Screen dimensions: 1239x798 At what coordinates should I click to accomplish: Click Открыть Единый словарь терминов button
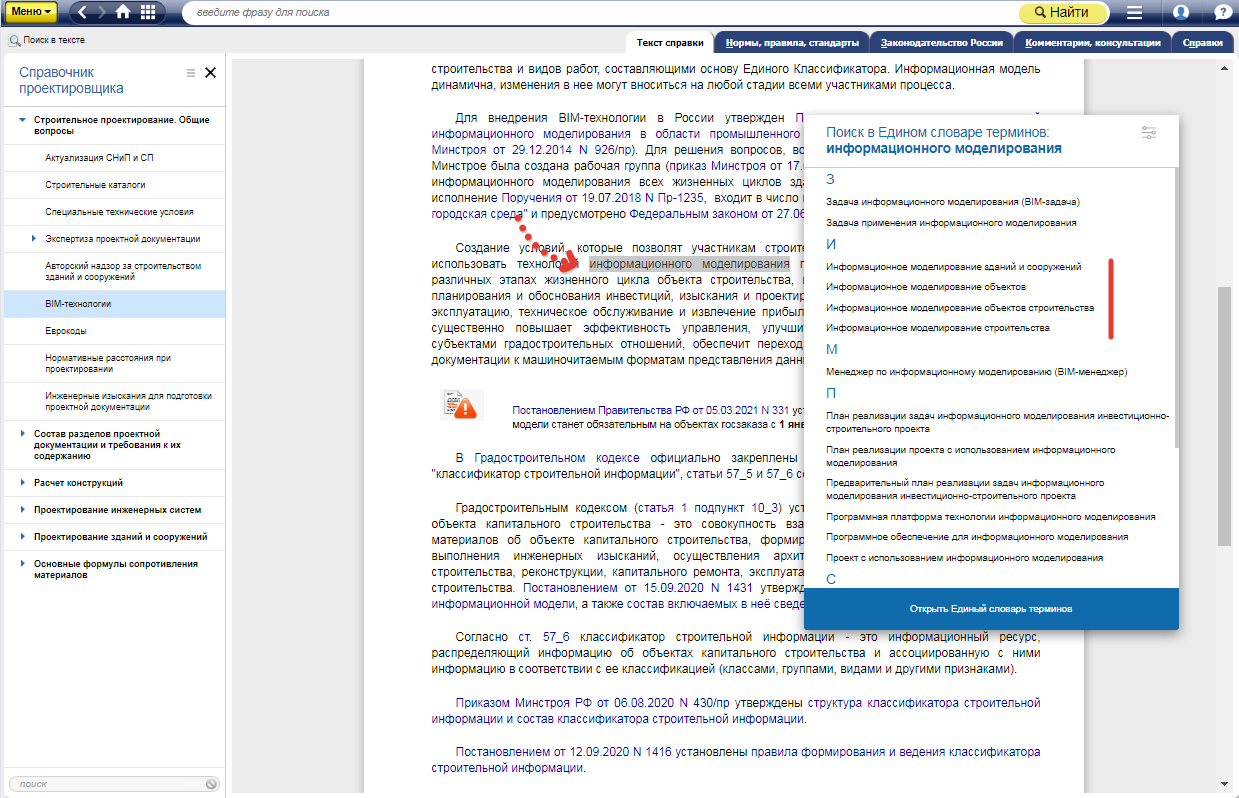991,609
